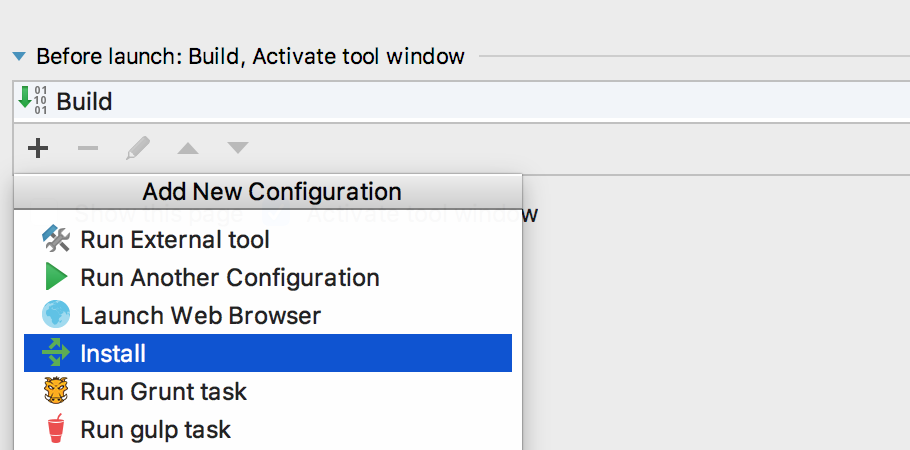The width and height of the screenshot is (910, 450).
Task: Click the plus icon to add a task
Action: 38,148
